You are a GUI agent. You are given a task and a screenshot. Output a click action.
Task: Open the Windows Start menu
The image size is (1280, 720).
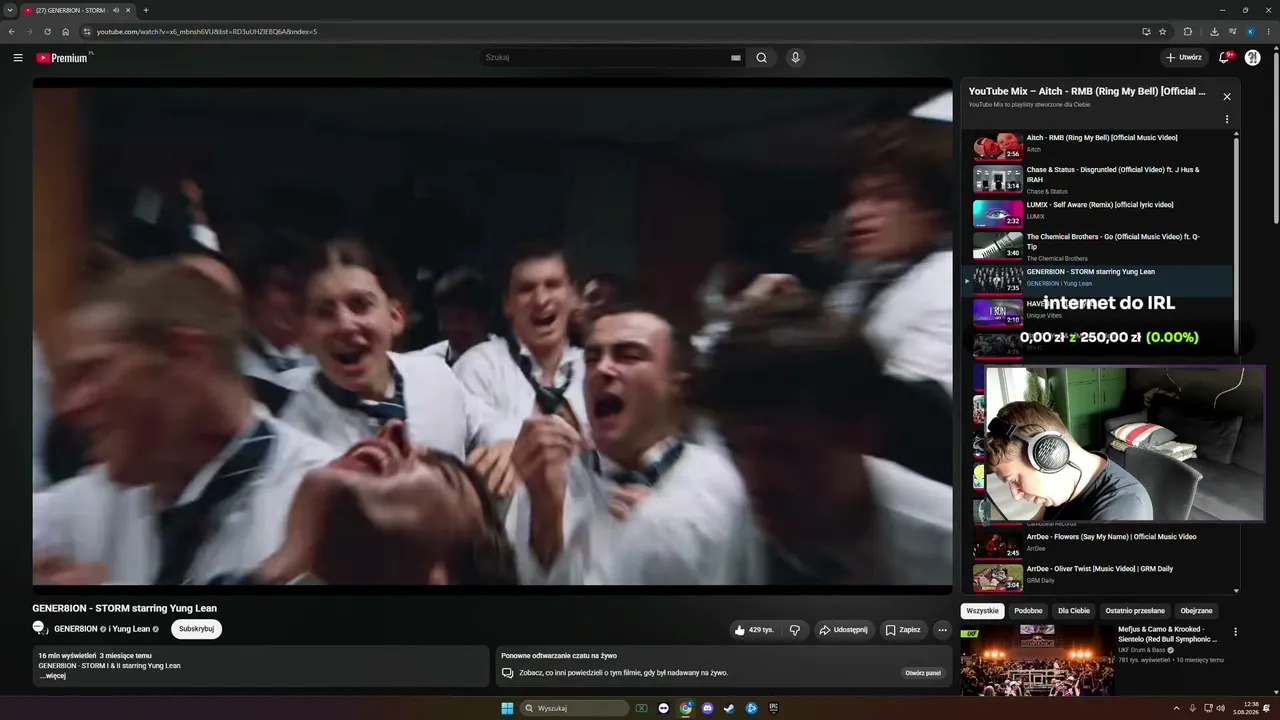coord(507,709)
